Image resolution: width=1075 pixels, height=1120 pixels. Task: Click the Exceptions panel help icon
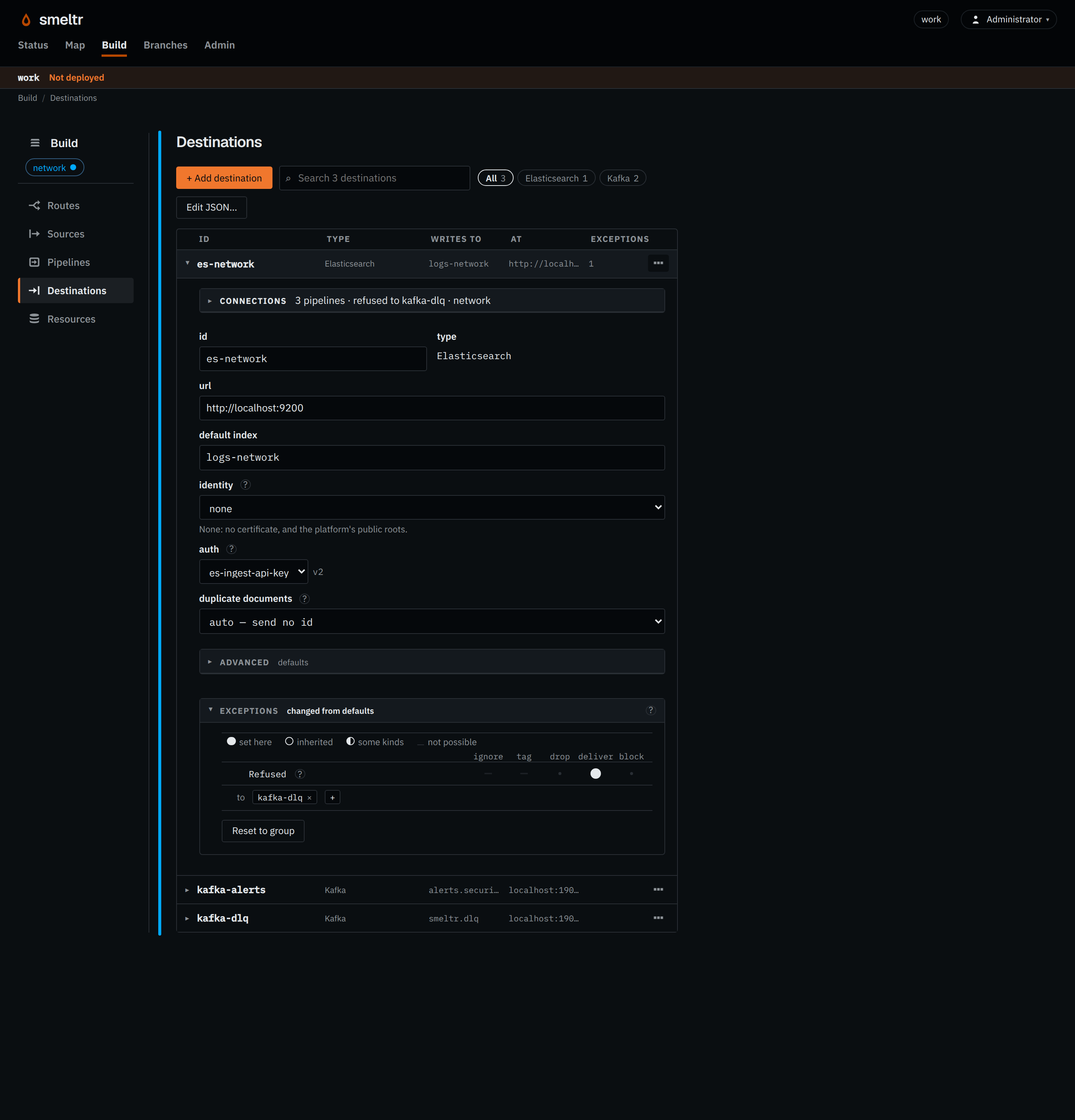651,710
